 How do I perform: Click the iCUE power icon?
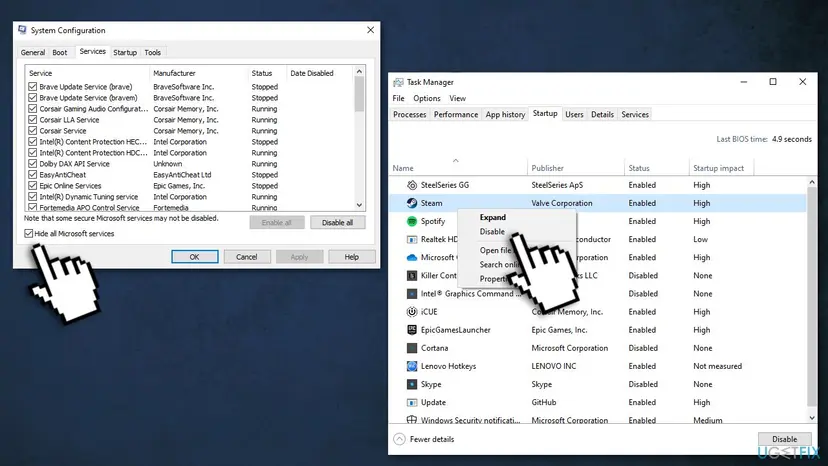412,312
